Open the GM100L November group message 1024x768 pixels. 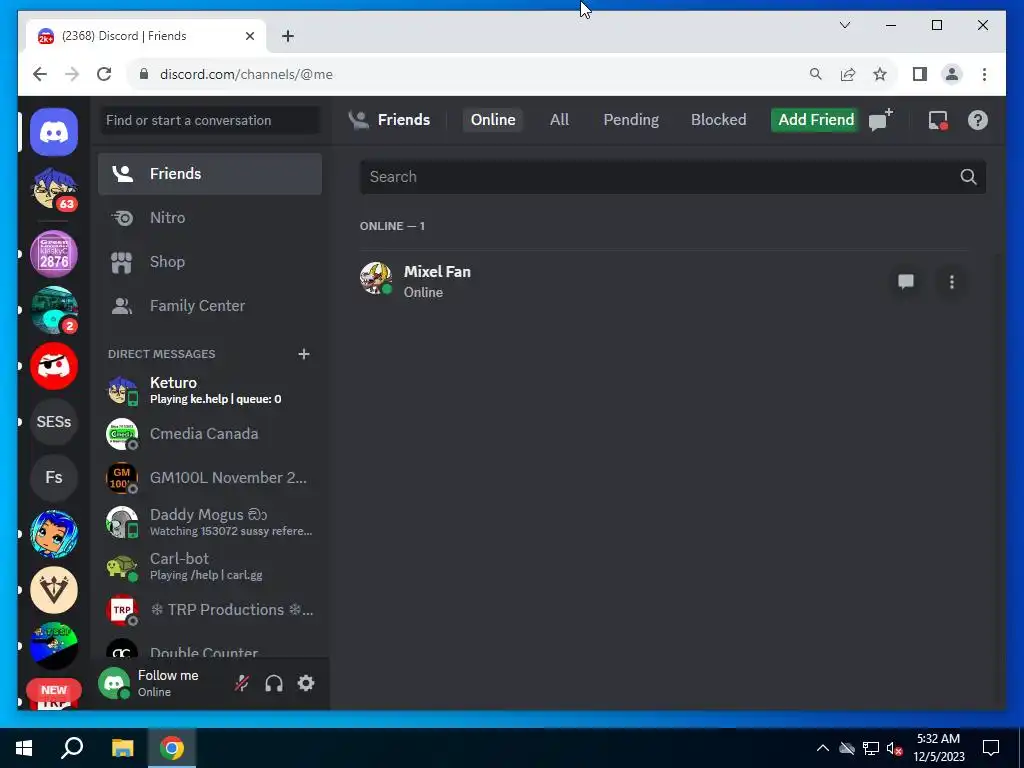210,478
